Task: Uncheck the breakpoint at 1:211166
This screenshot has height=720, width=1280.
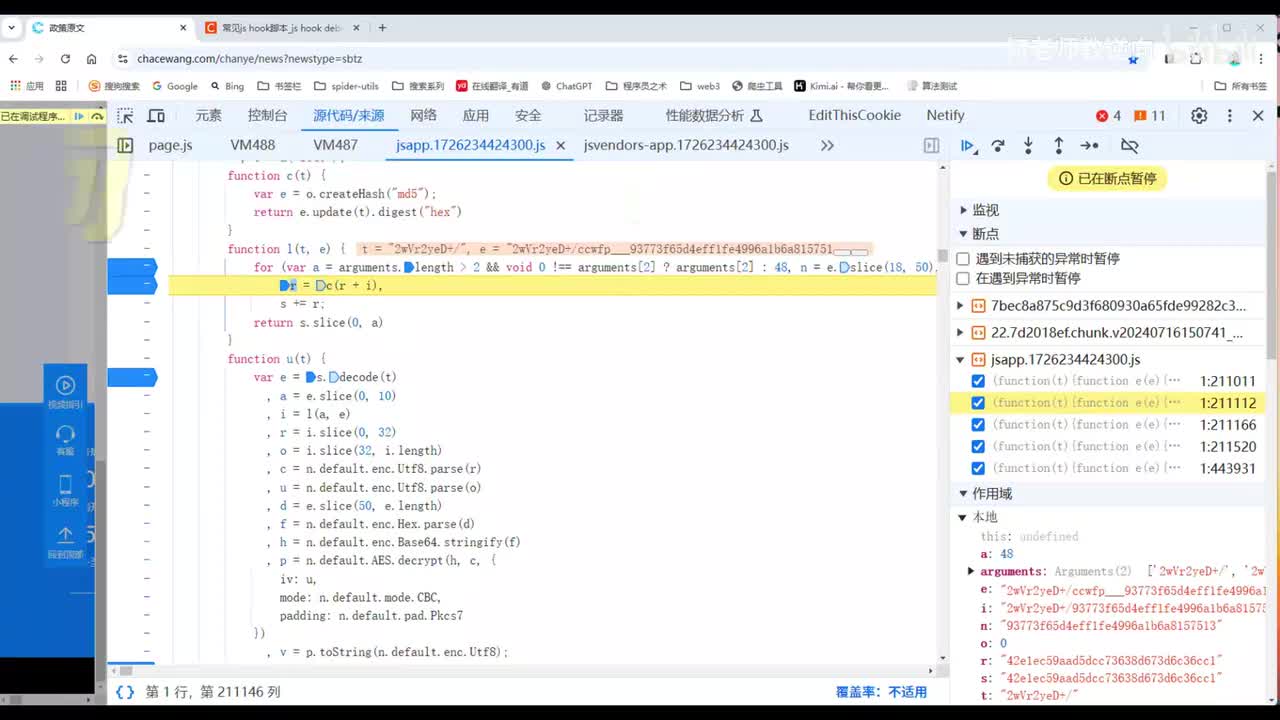Action: (x=978, y=425)
